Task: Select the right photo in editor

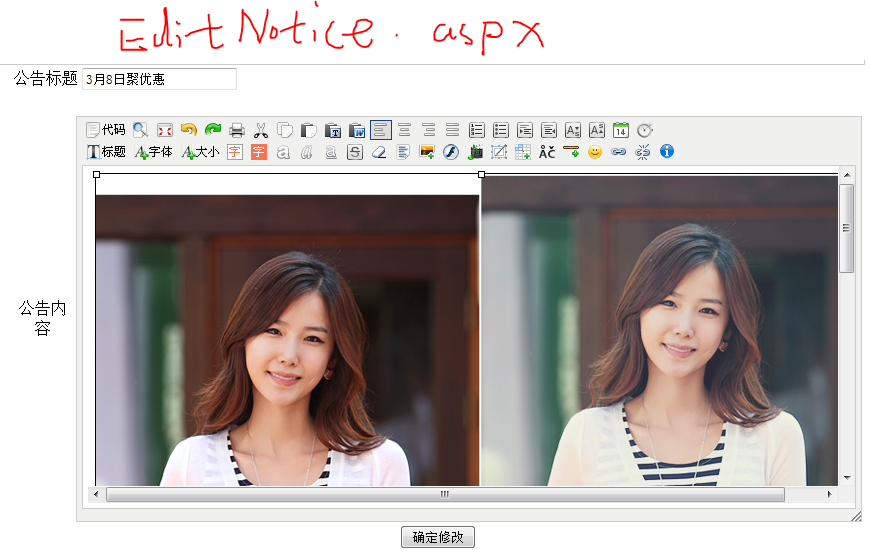Action: (x=660, y=331)
